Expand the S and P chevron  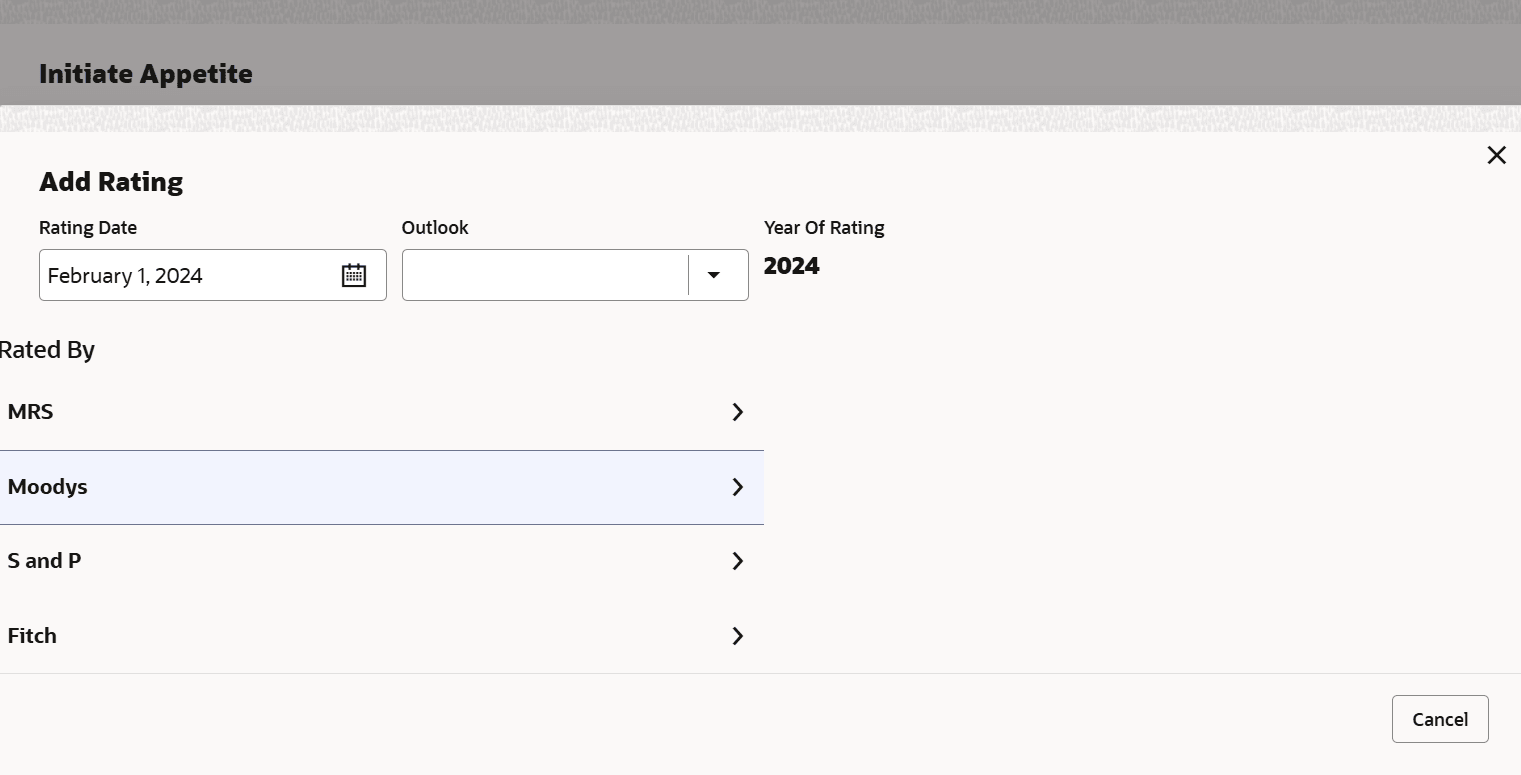point(738,561)
